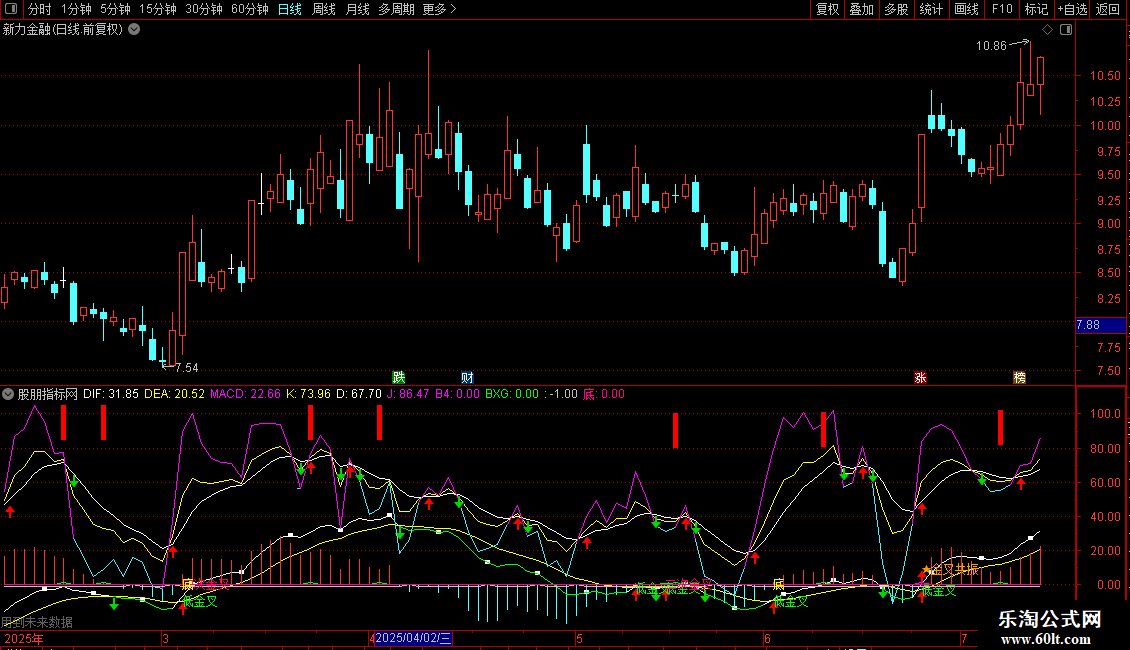The height and width of the screenshot is (650, 1130).
Task: Click the DIF: 31.85 value
Action: [x=111, y=394]
